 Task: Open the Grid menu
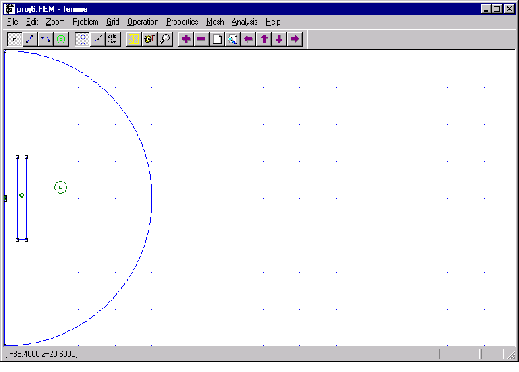(x=113, y=22)
